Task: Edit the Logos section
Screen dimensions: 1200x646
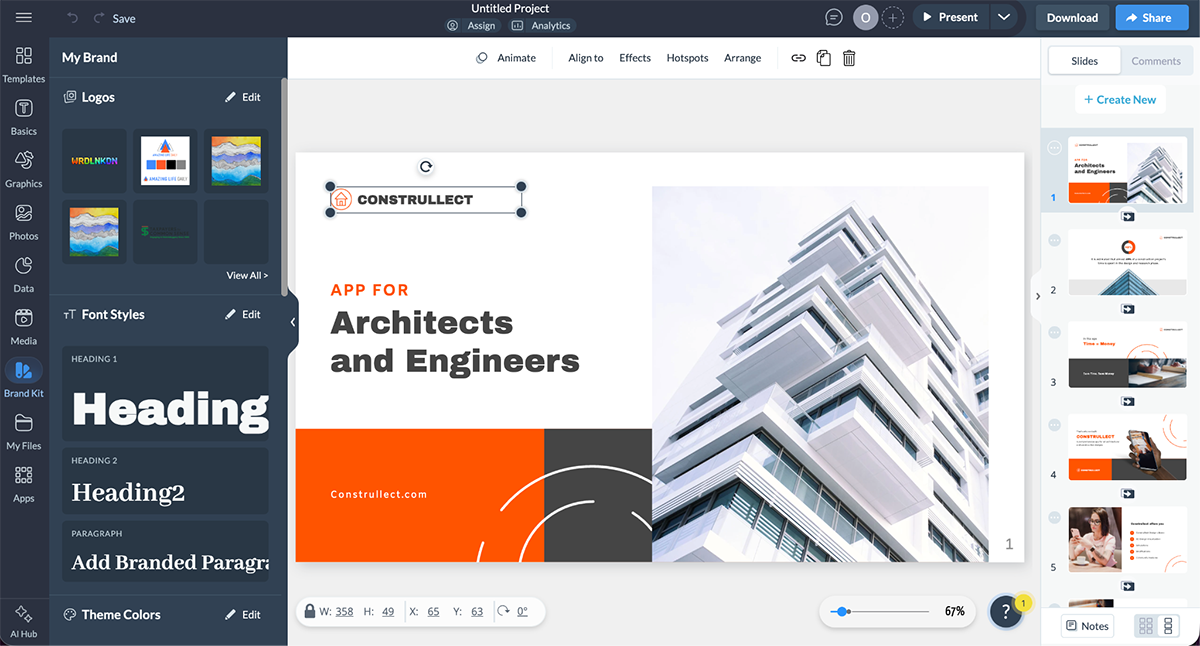Action: click(243, 97)
